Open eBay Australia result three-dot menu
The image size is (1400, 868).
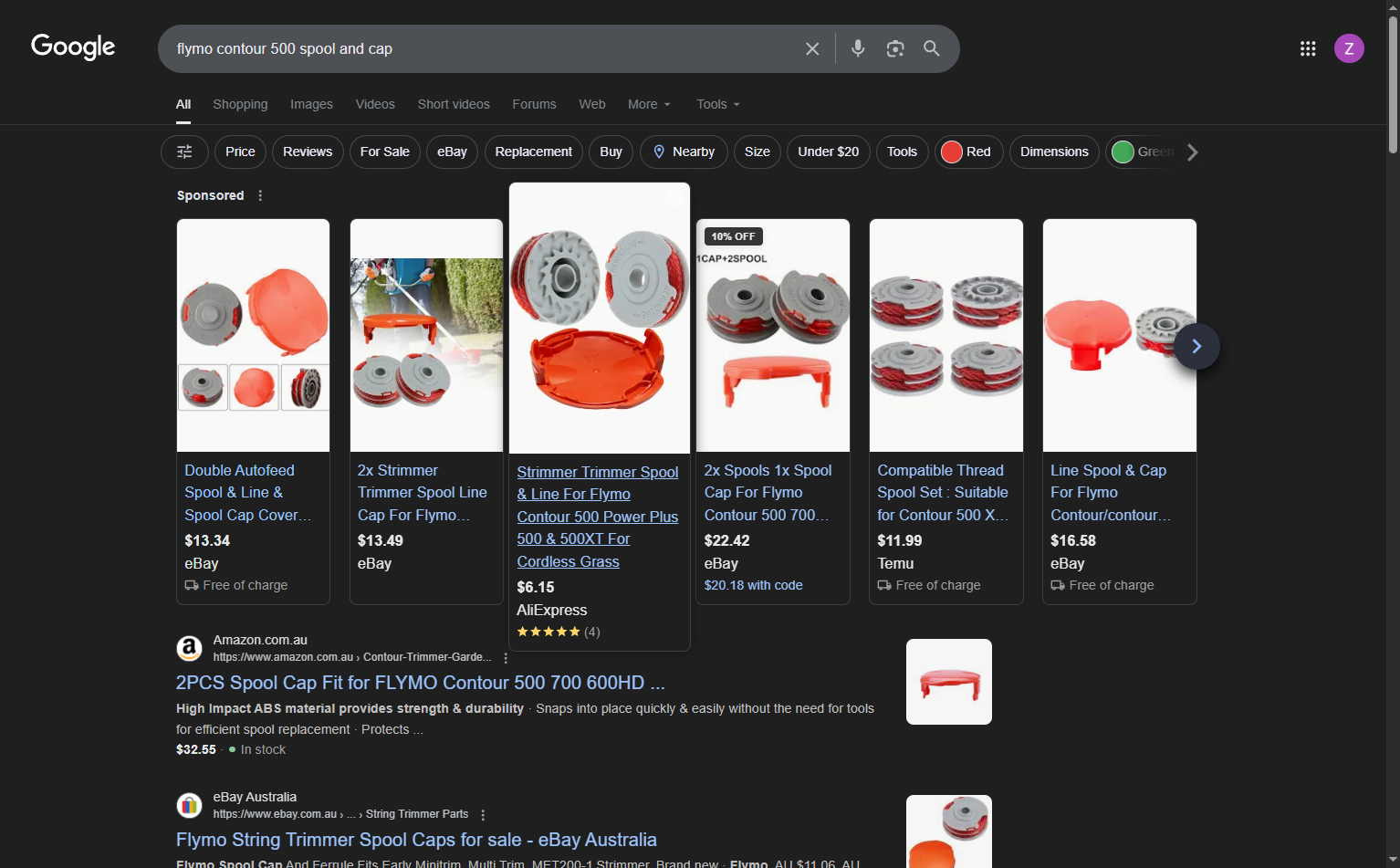pos(483,815)
